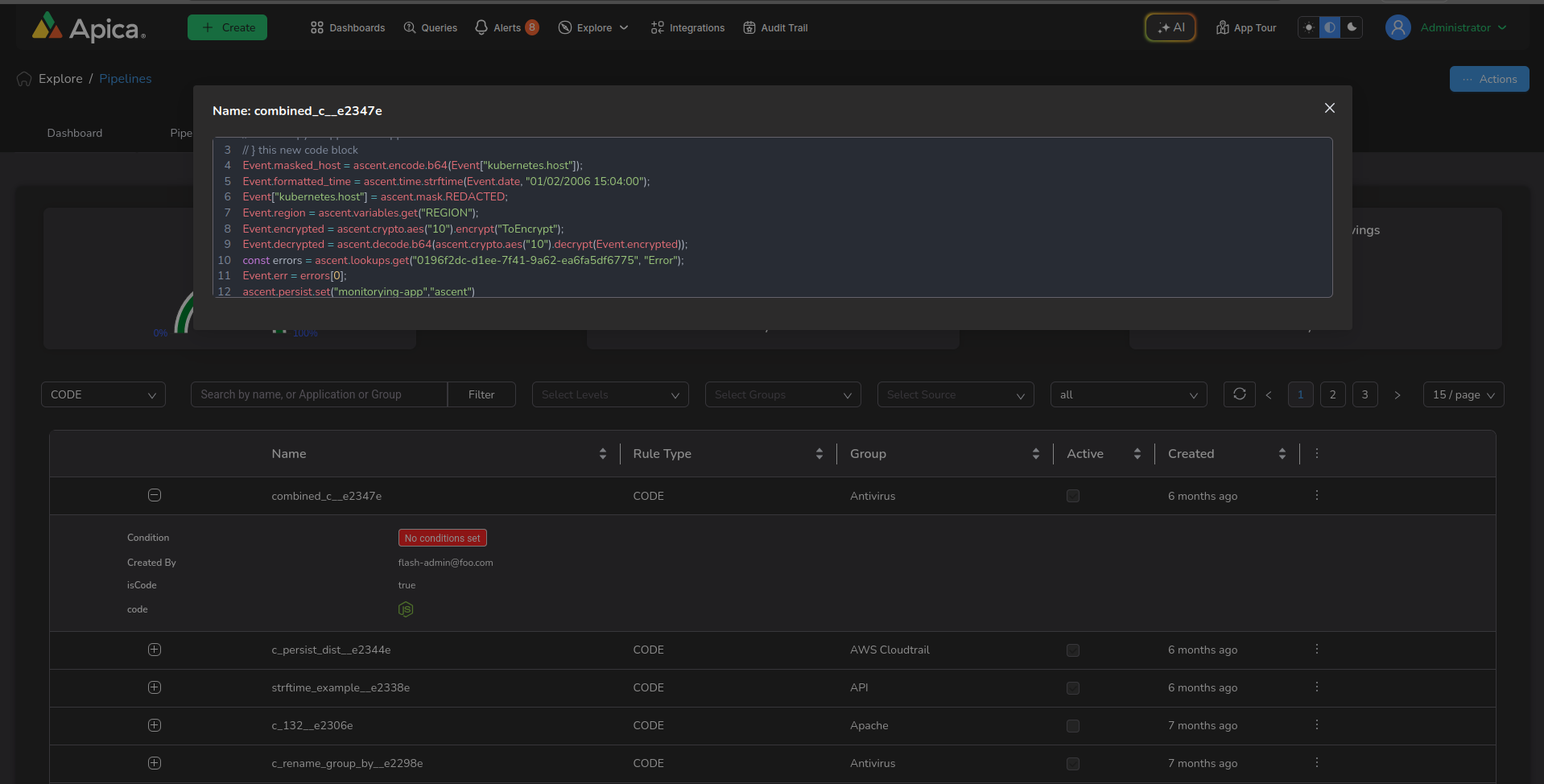Click the search by name input field

click(319, 394)
